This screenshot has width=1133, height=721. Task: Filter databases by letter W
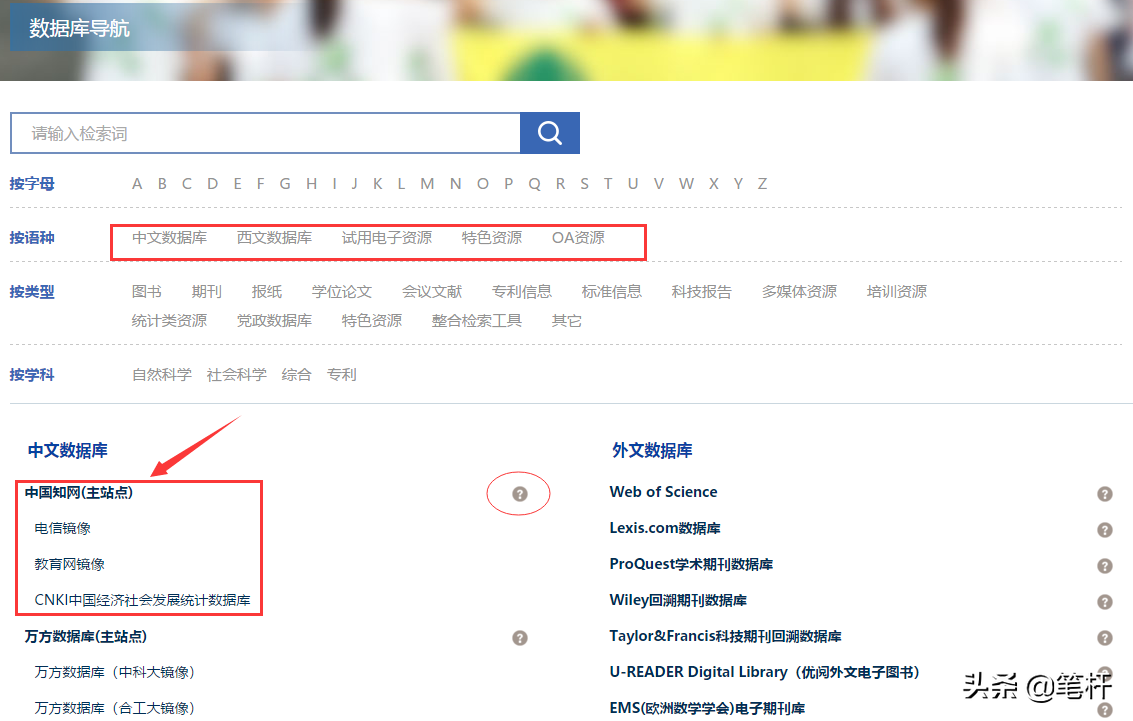click(686, 184)
